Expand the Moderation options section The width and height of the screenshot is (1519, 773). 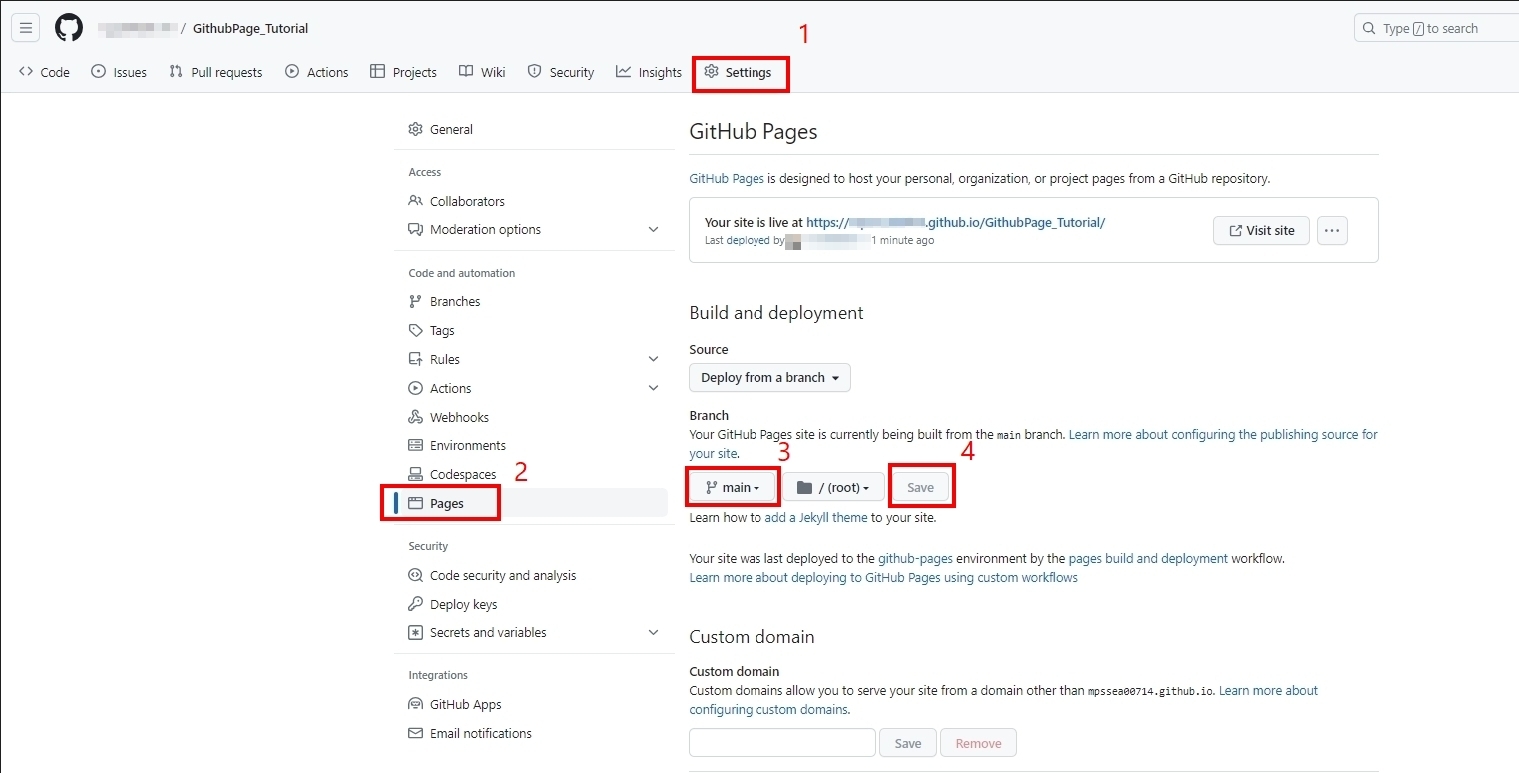(534, 229)
